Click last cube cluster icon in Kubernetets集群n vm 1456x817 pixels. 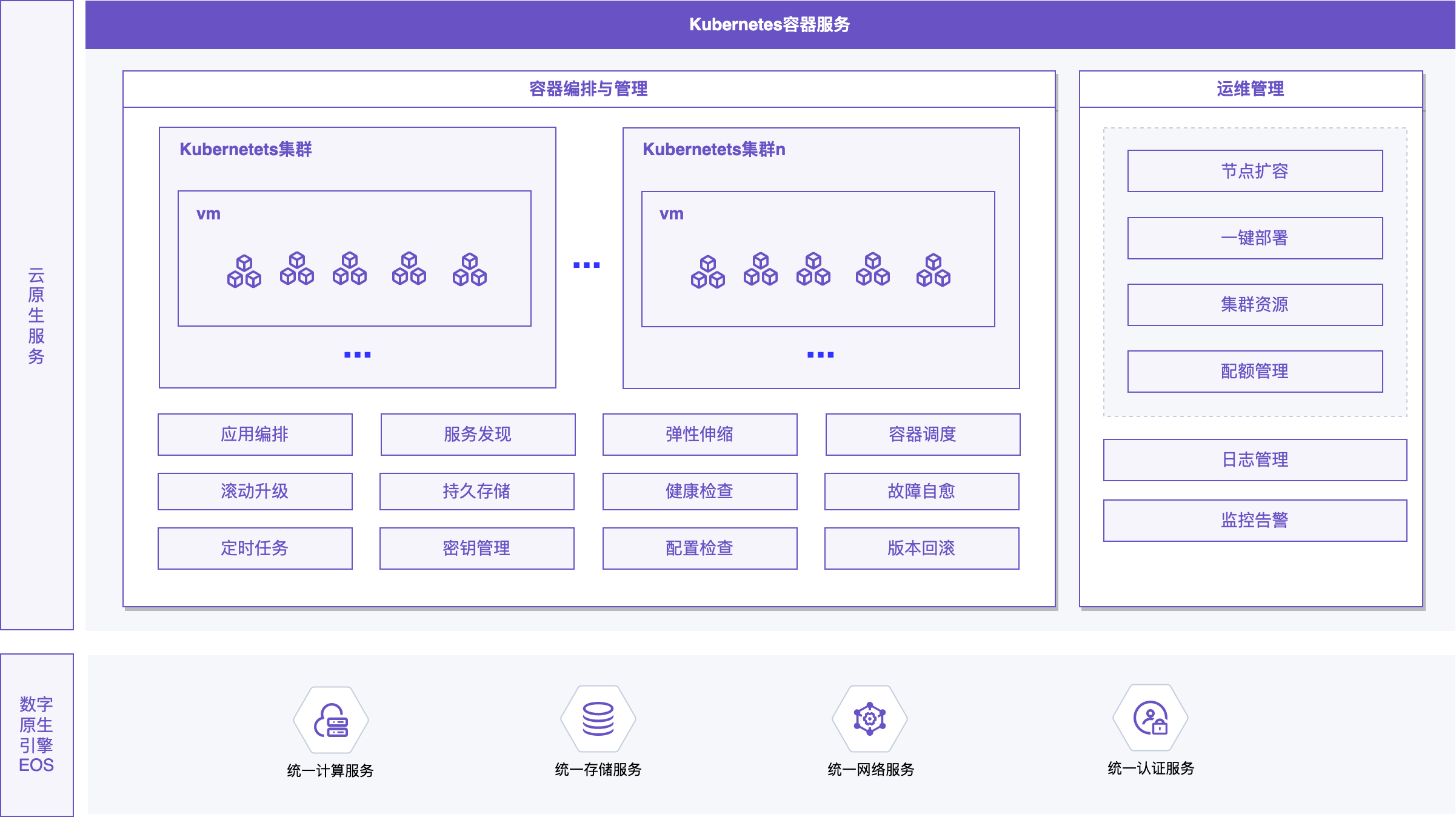coord(933,270)
